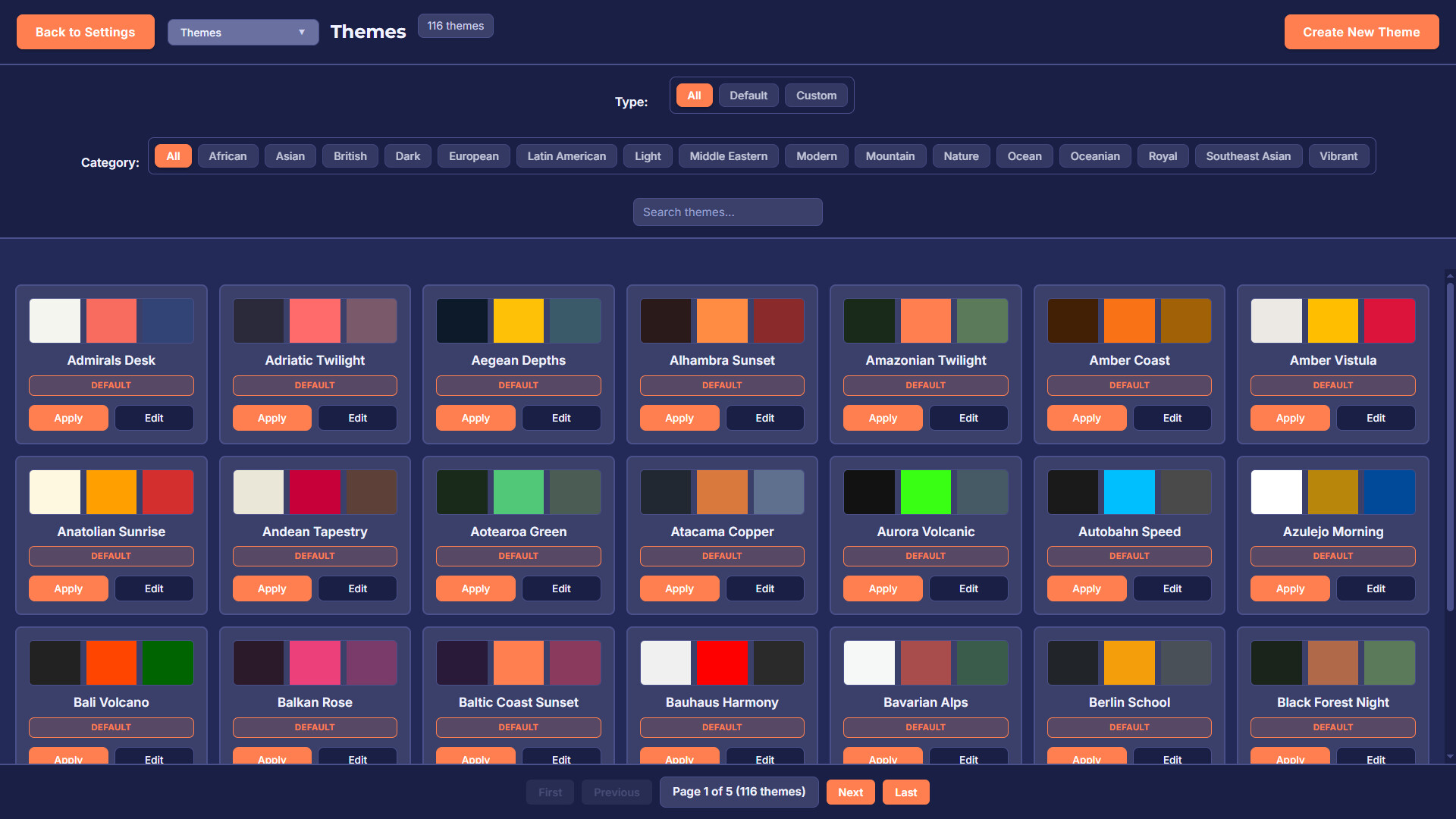The image size is (1456, 819).
Task: Filter themes by Ocean category
Action: pyautogui.click(x=1024, y=155)
